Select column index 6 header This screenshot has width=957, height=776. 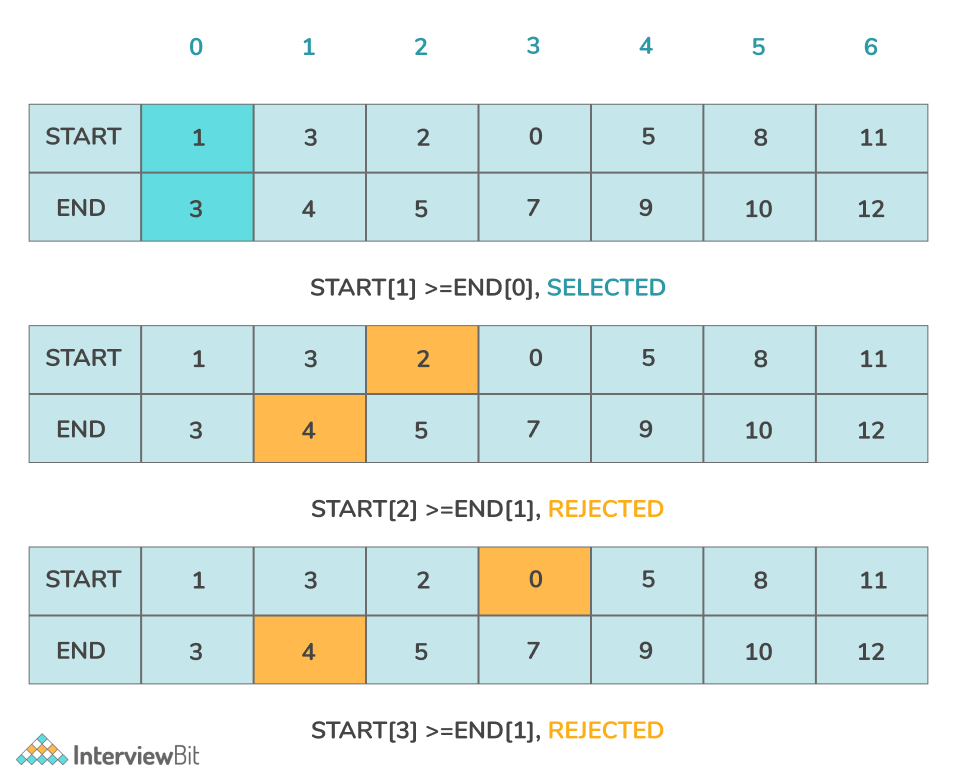871,47
